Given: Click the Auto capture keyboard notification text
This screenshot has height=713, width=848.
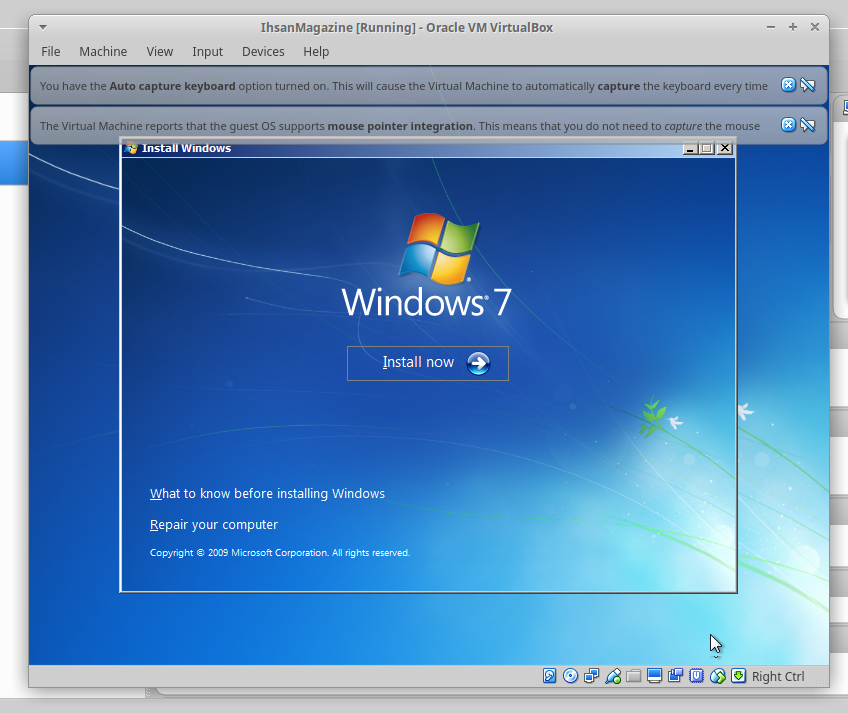Looking at the screenshot, I should click(x=403, y=86).
